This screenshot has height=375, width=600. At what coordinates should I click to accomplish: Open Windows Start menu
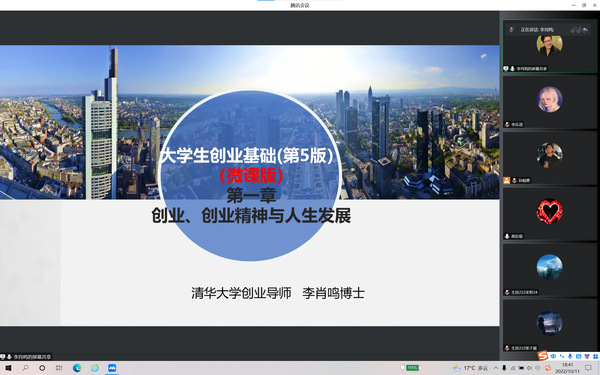tap(8, 368)
